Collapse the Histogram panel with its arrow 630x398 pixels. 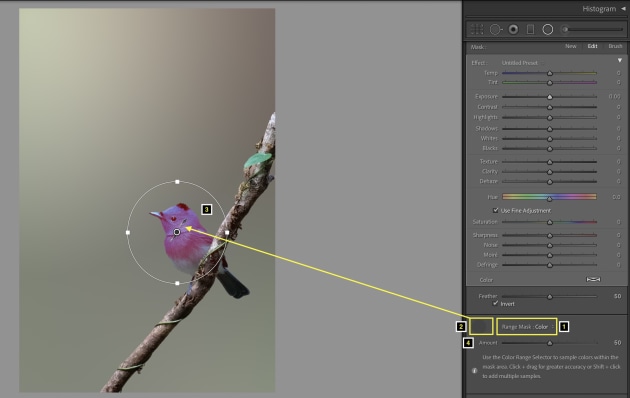(x=623, y=8)
